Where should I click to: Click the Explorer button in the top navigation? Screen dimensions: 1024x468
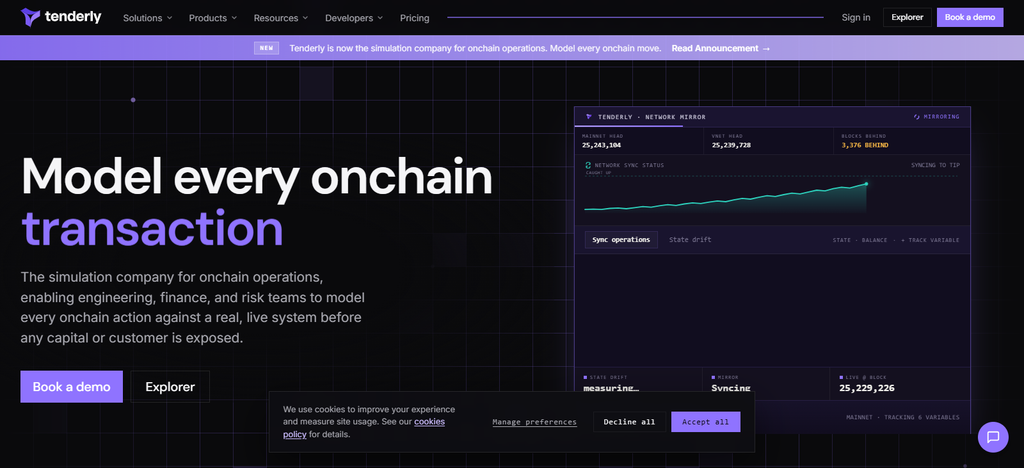click(x=907, y=18)
